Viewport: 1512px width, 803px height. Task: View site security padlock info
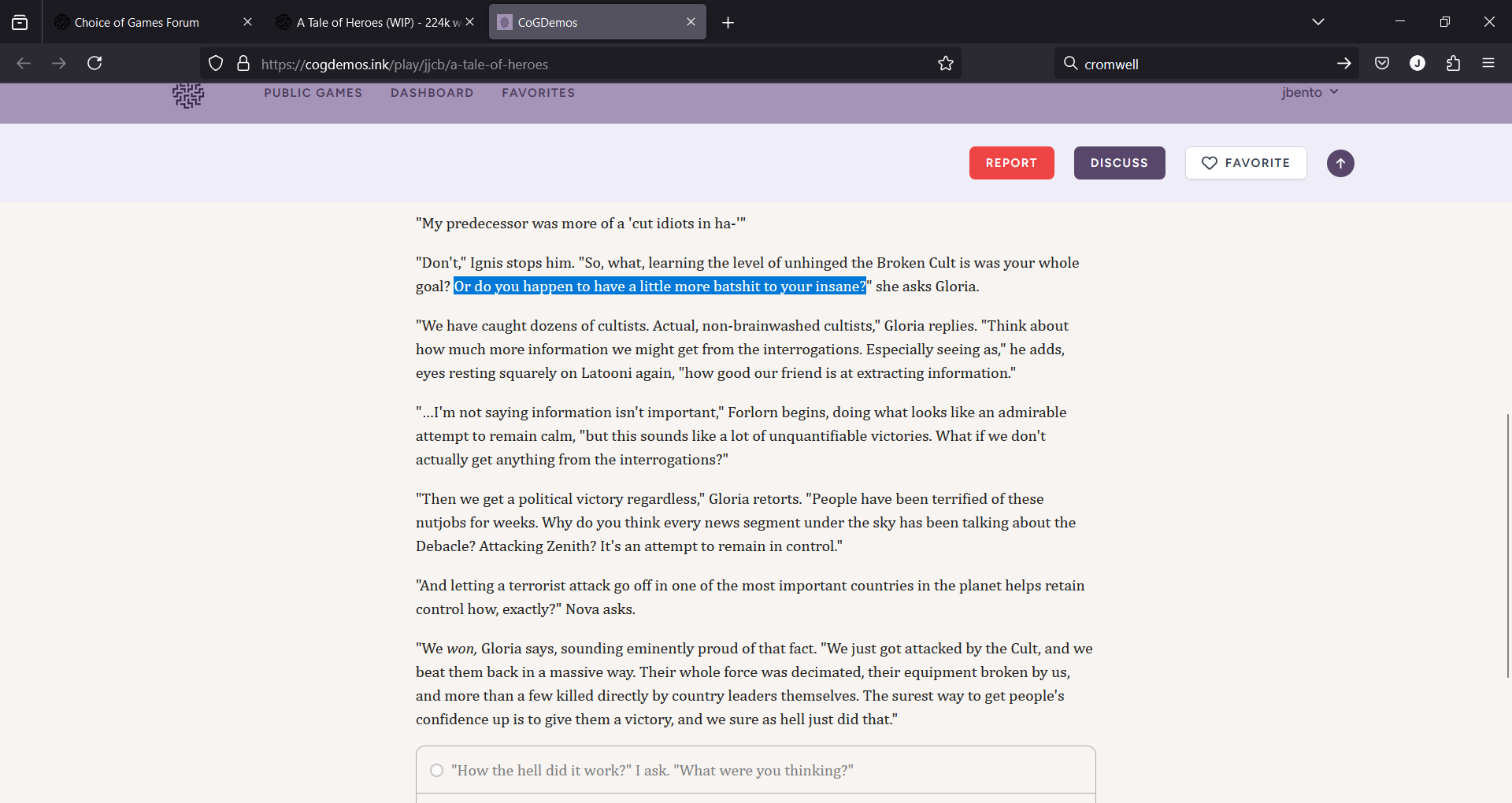tap(243, 64)
